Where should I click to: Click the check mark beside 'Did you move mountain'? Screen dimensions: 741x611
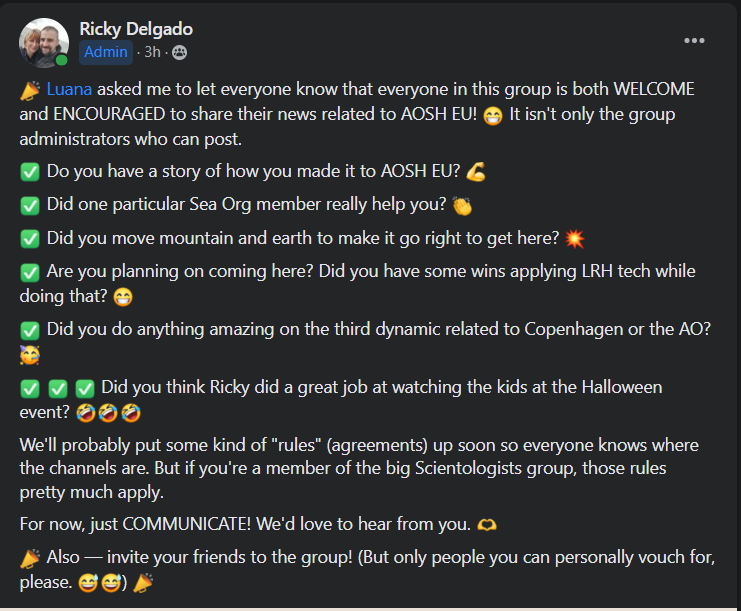pyautogui.click(x=30, y=239)
